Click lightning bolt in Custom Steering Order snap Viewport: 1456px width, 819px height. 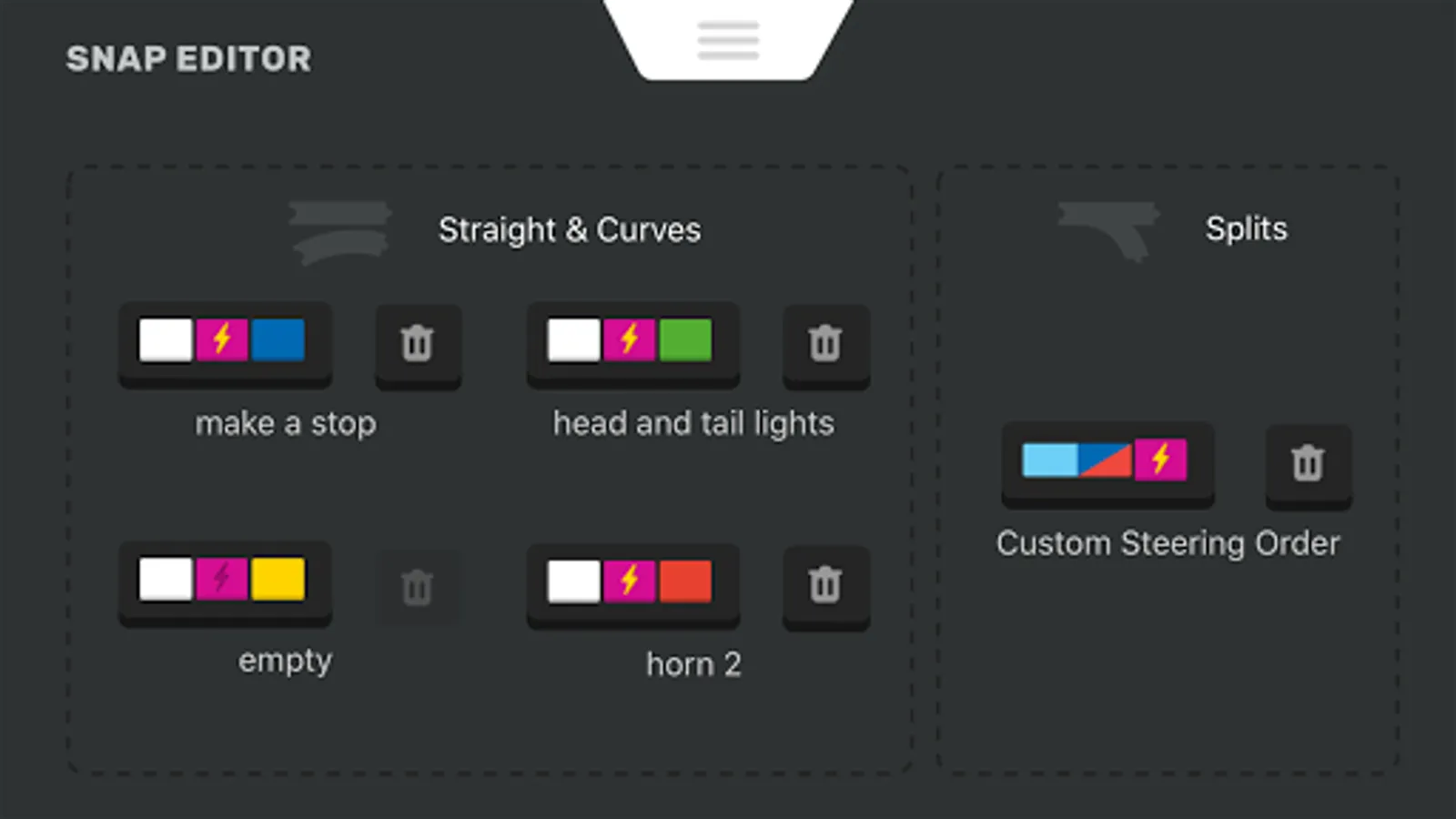[x=1161, y=460]
